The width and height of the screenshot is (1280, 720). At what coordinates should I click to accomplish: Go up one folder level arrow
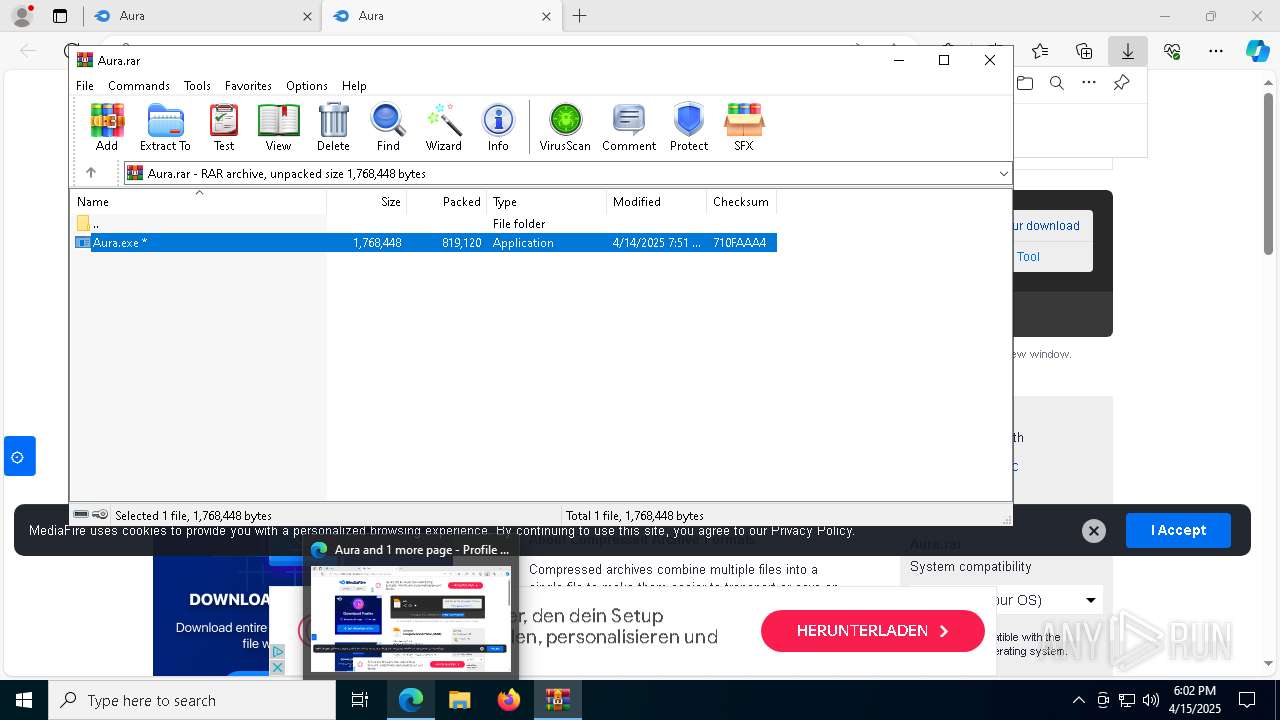pos(91,173)
